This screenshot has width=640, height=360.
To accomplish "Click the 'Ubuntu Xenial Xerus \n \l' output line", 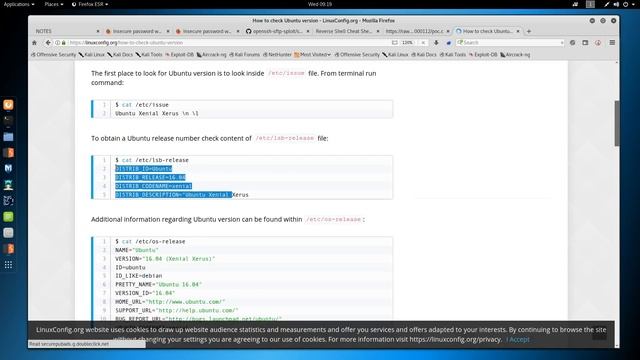I will tap(157, 113).
